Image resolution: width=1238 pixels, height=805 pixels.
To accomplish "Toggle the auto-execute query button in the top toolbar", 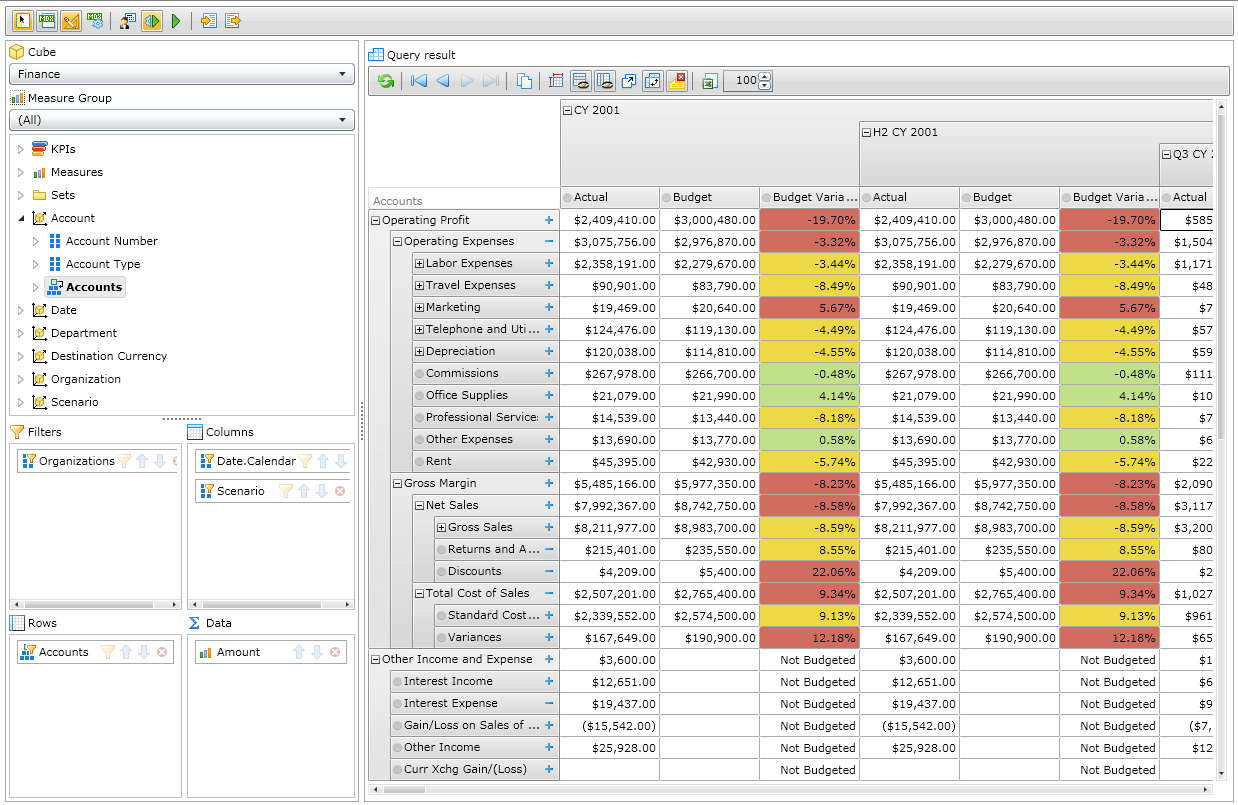I will pos(152,21).
